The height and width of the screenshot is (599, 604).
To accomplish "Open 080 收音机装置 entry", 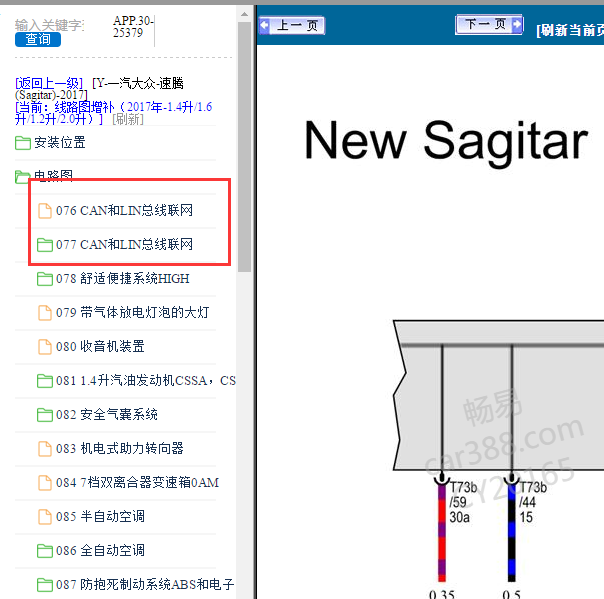I will pyautogui.click(x=100, y=346).
